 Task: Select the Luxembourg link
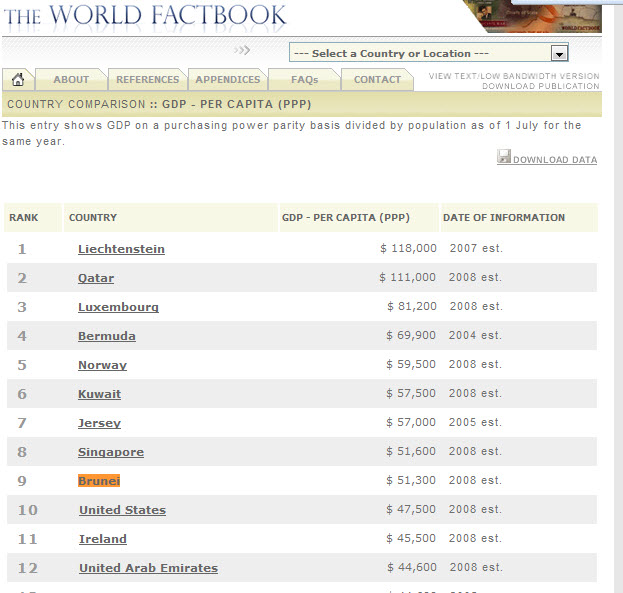[118, 307]
